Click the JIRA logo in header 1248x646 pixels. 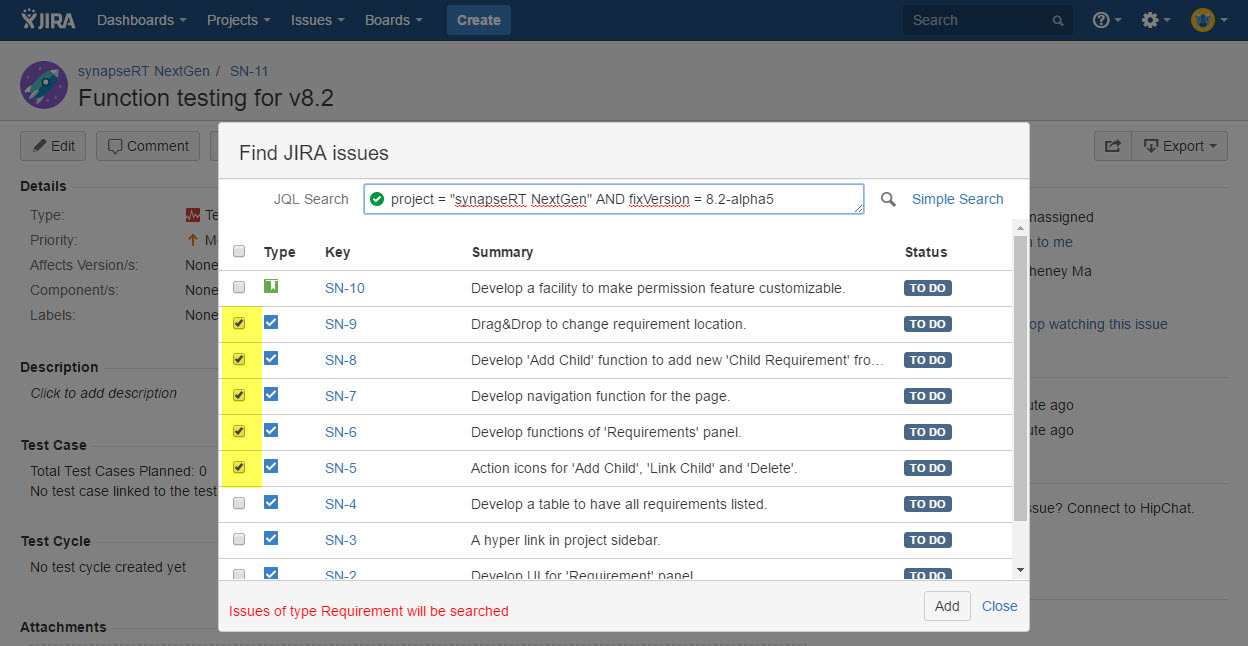(x=48, y=20)
